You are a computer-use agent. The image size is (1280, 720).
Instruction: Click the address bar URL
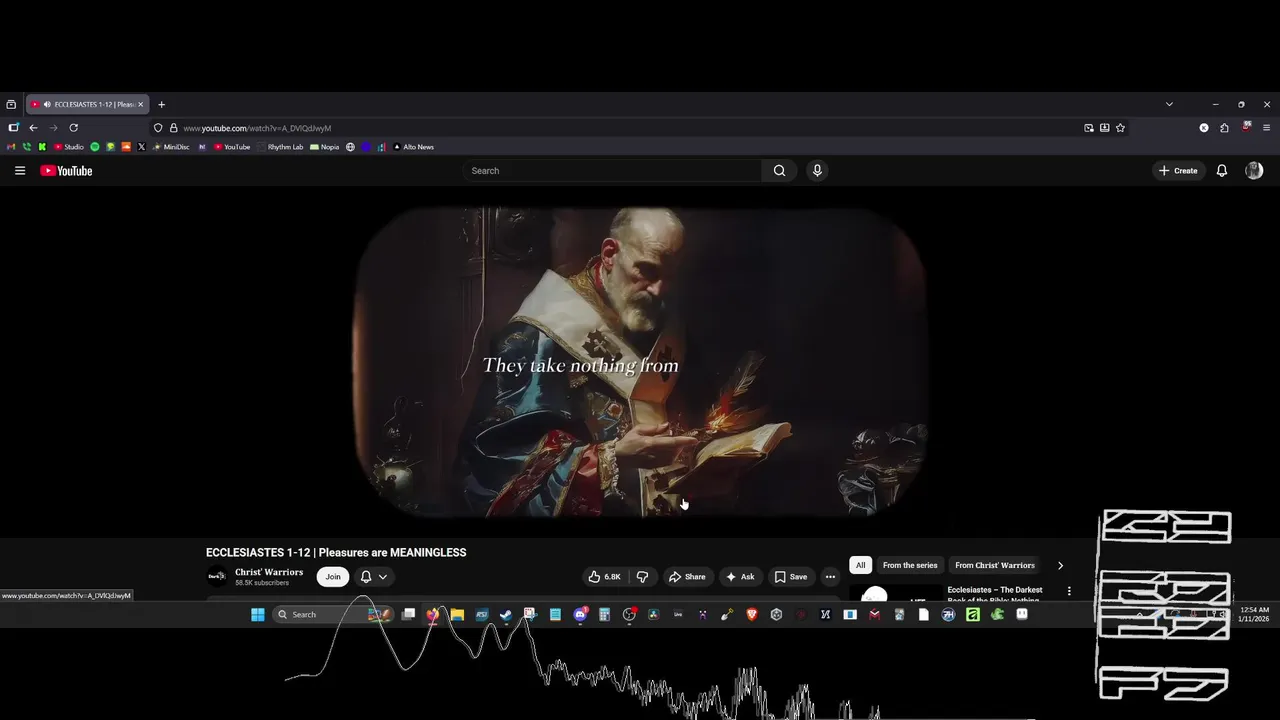coord(257,128)
